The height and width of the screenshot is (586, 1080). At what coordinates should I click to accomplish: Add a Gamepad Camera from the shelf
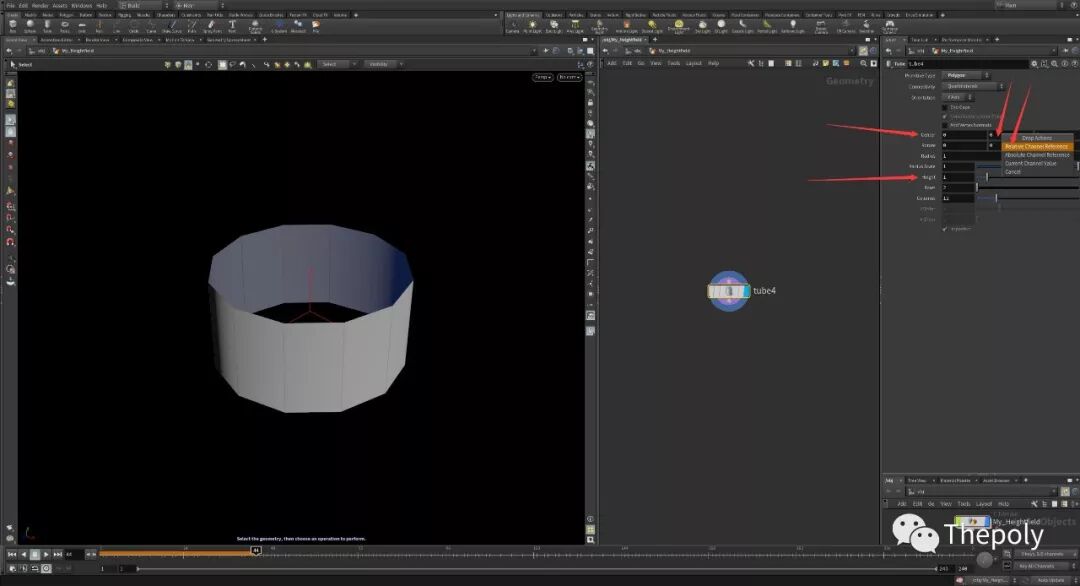pyautogui.click(x=890, y=27)
